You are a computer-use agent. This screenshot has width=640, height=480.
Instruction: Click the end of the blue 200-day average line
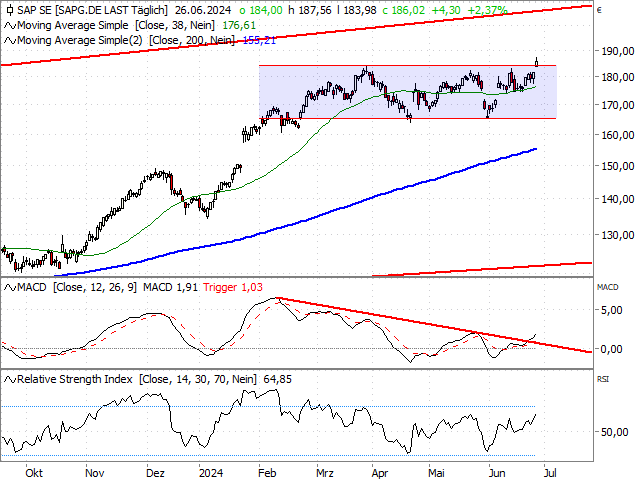coord(536,149)
